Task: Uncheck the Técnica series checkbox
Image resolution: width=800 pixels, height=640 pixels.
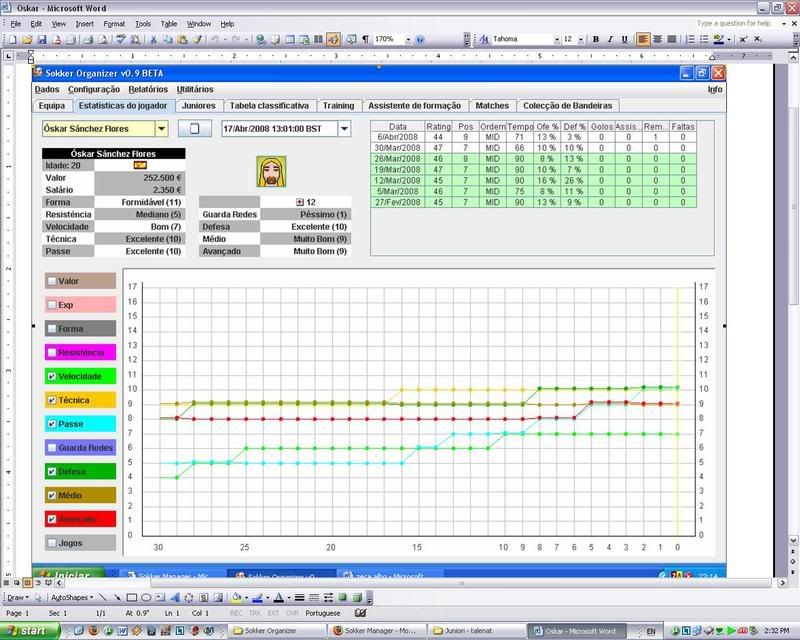Action: coord(52,400)
